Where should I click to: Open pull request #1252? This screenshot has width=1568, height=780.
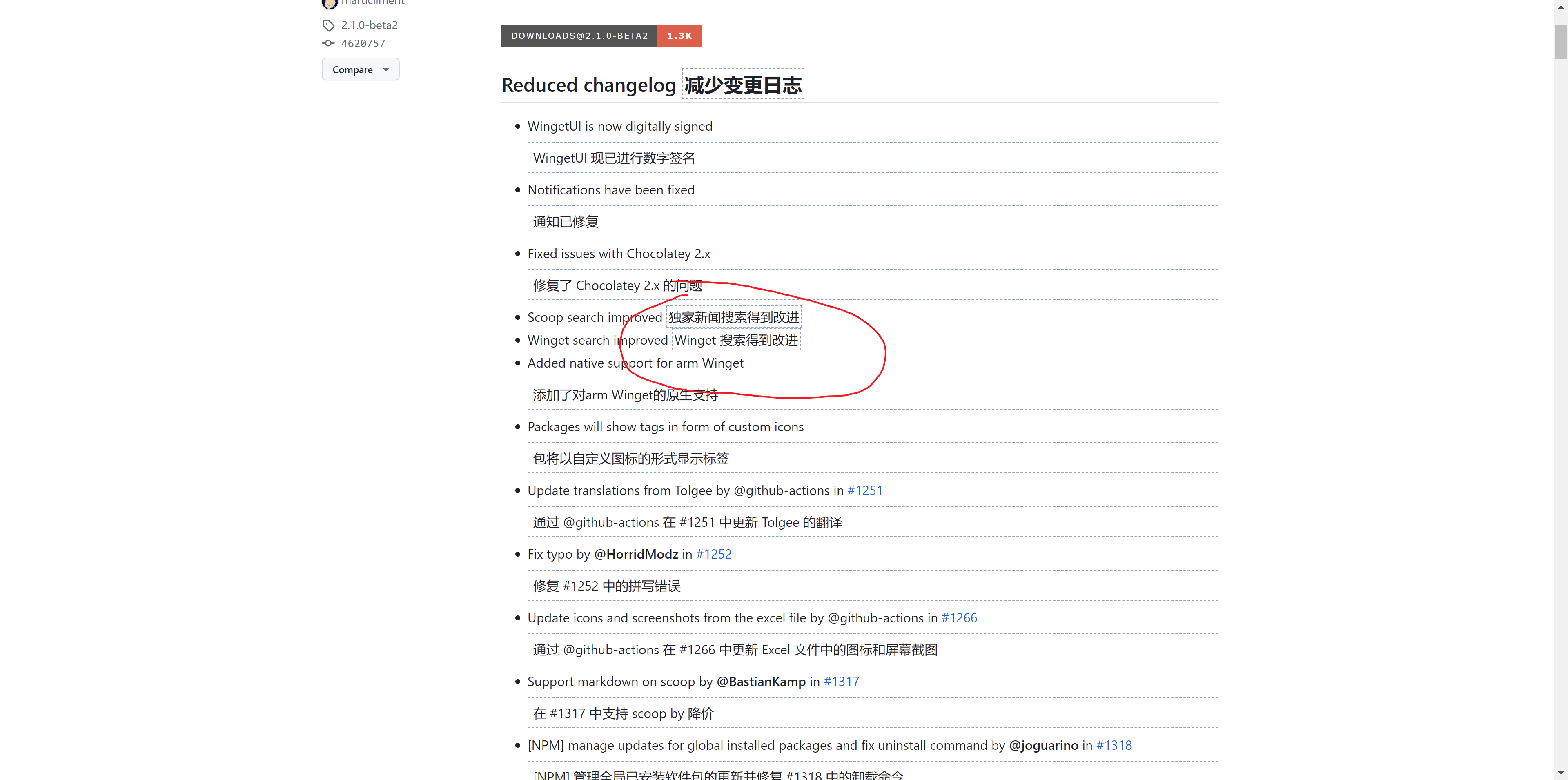713,554
